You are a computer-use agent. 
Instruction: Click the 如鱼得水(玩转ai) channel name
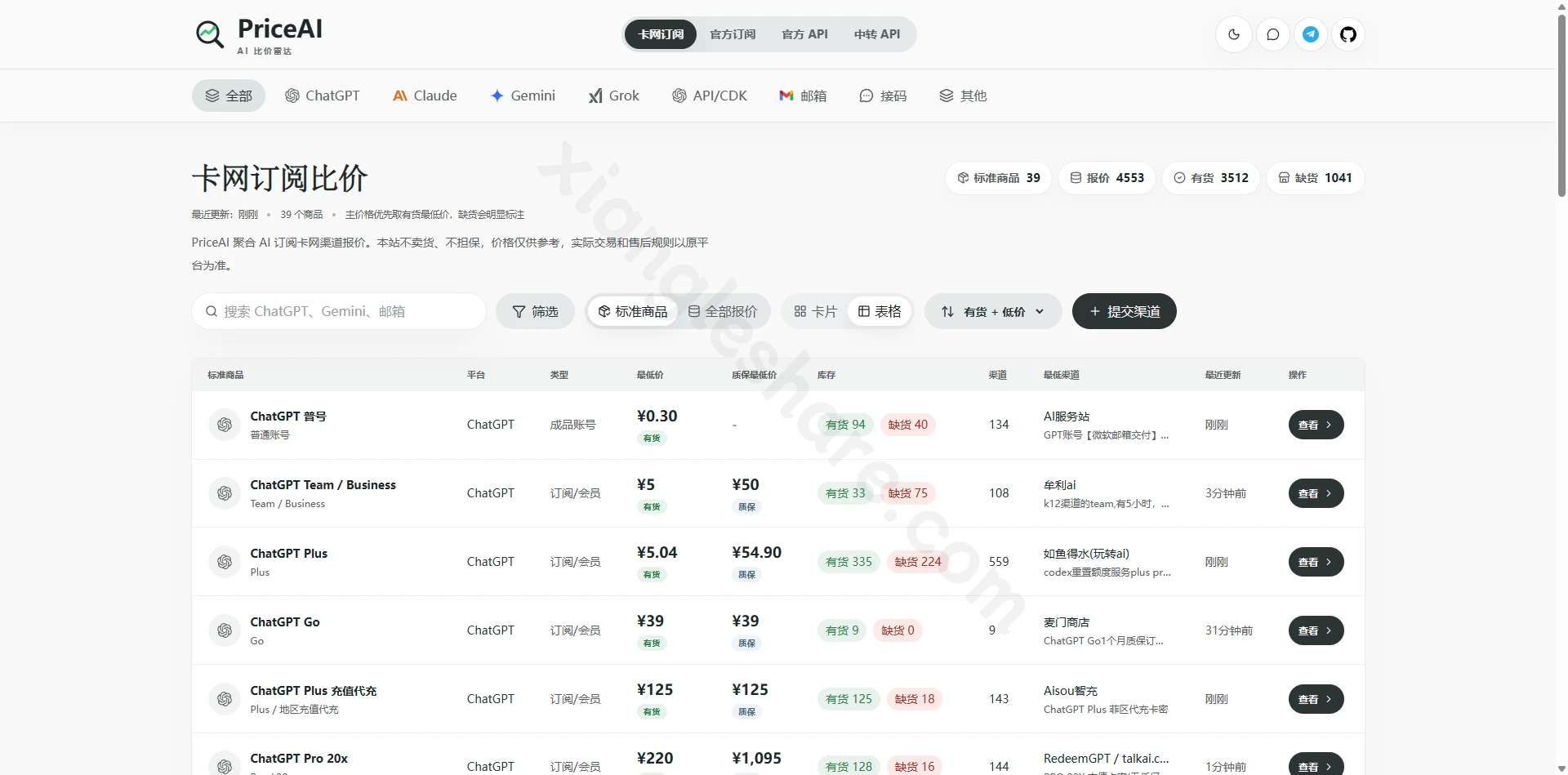pos(1086,554)
